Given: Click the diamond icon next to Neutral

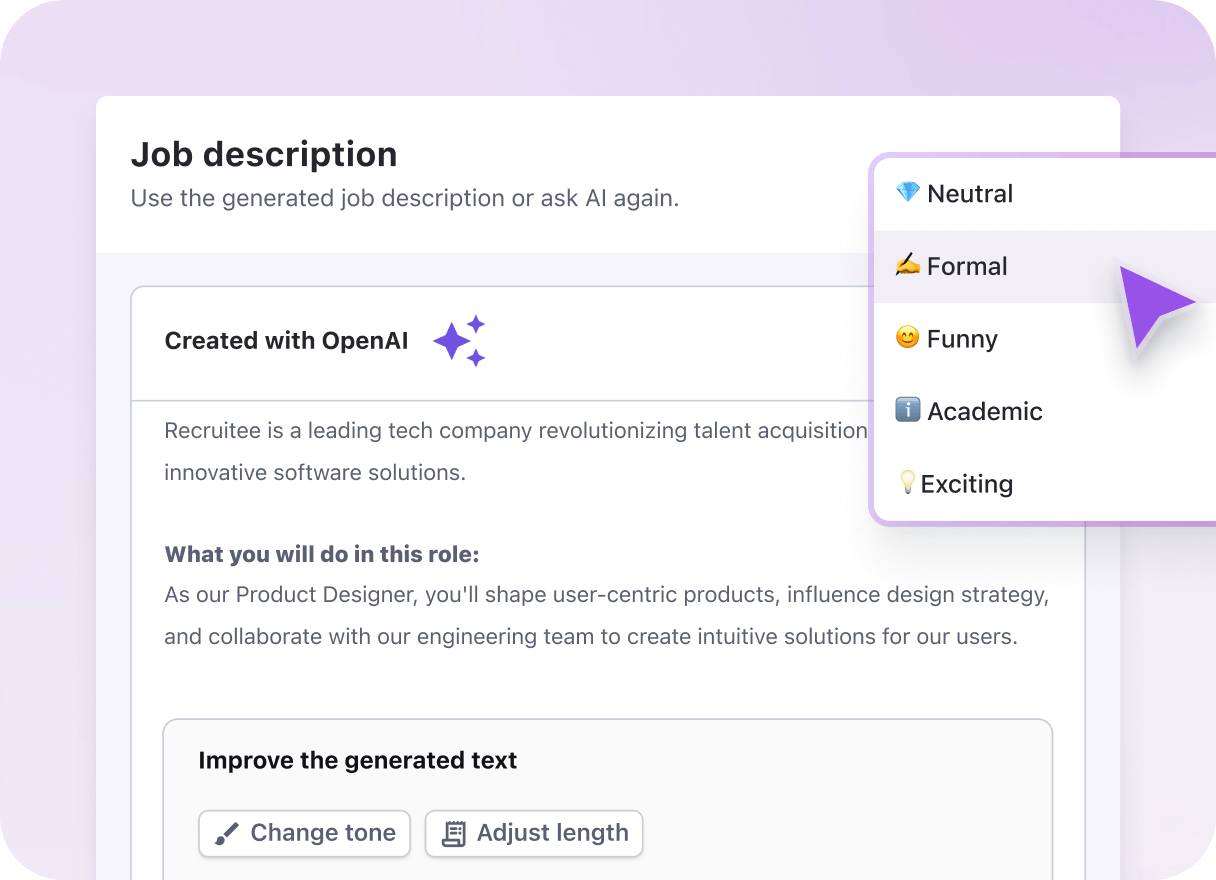Looking at the screenshot, I should pyautogui.click(x=906, y=193).
